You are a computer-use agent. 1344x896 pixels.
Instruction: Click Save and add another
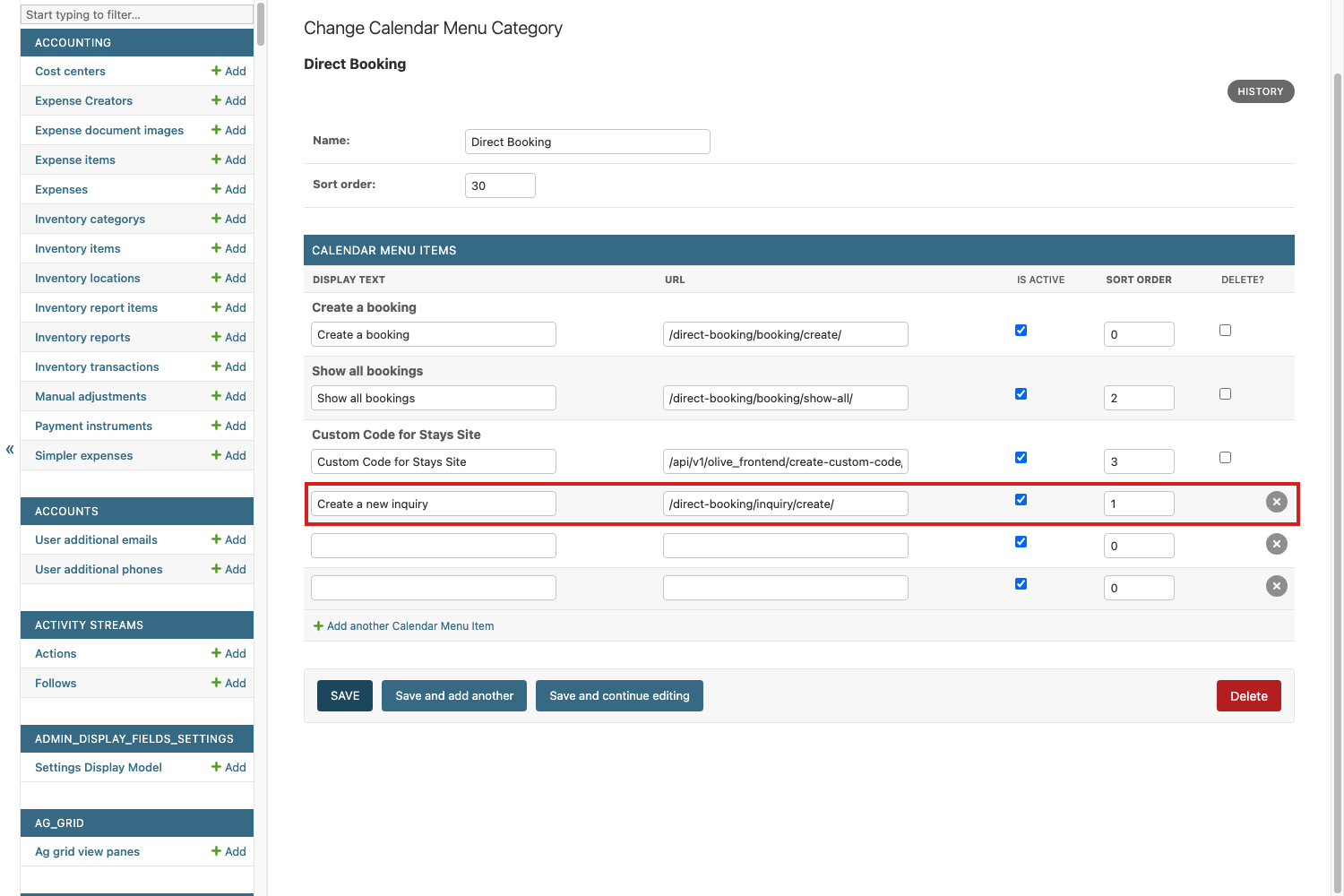(454, 695)
